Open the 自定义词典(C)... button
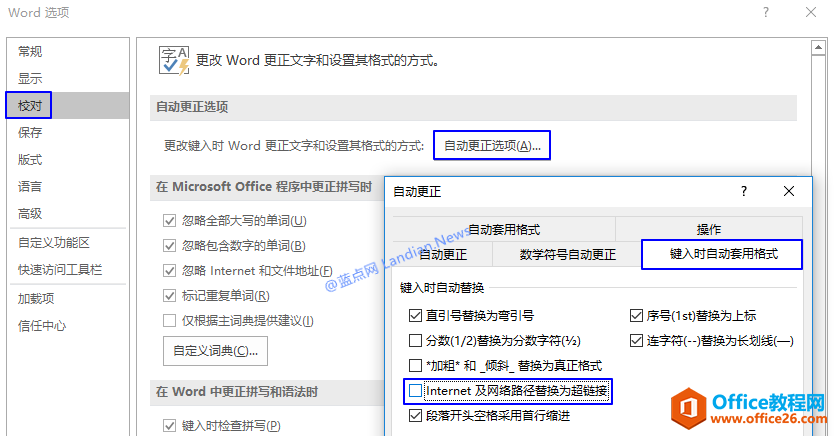Screen dimensions: 834x436 click(215, 351)
